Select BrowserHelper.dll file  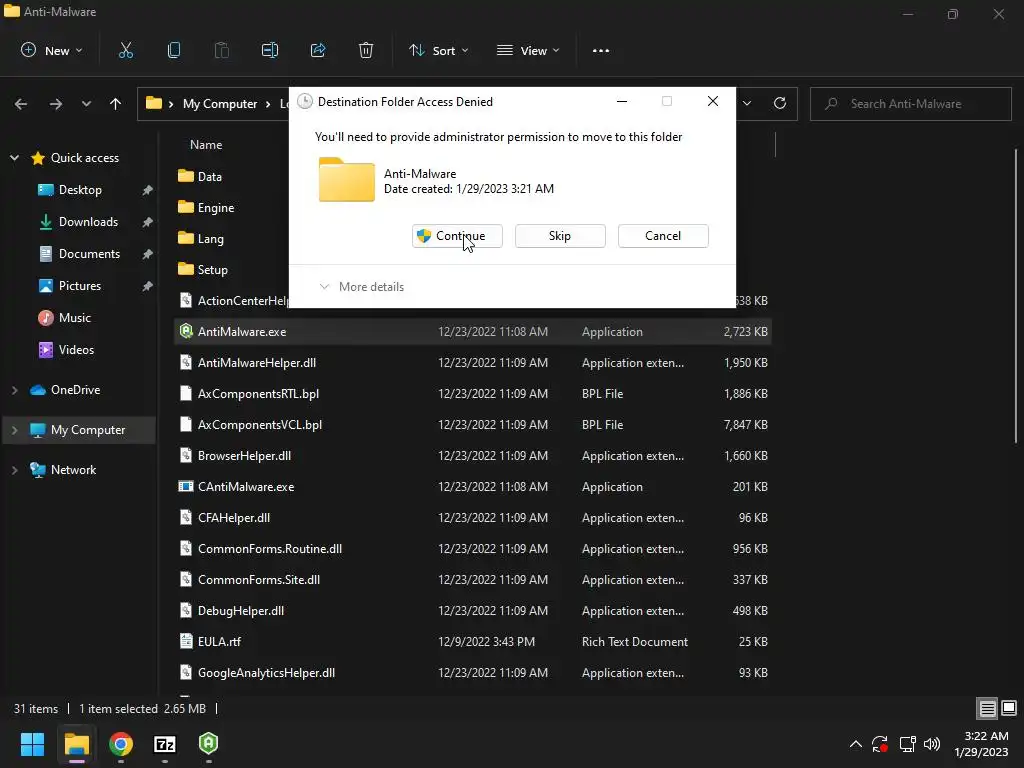click(x=473, y=456)
